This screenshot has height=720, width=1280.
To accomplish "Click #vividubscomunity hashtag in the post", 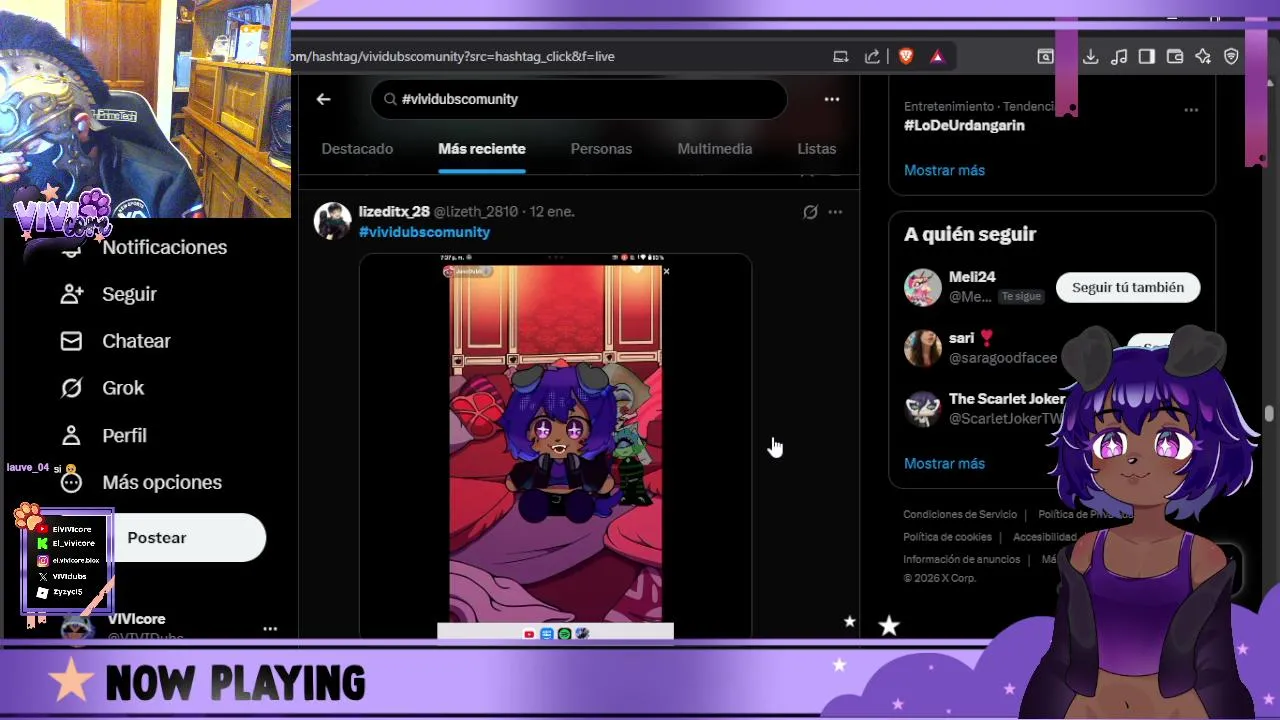I will pyautogui.click(x=424, y=232).
